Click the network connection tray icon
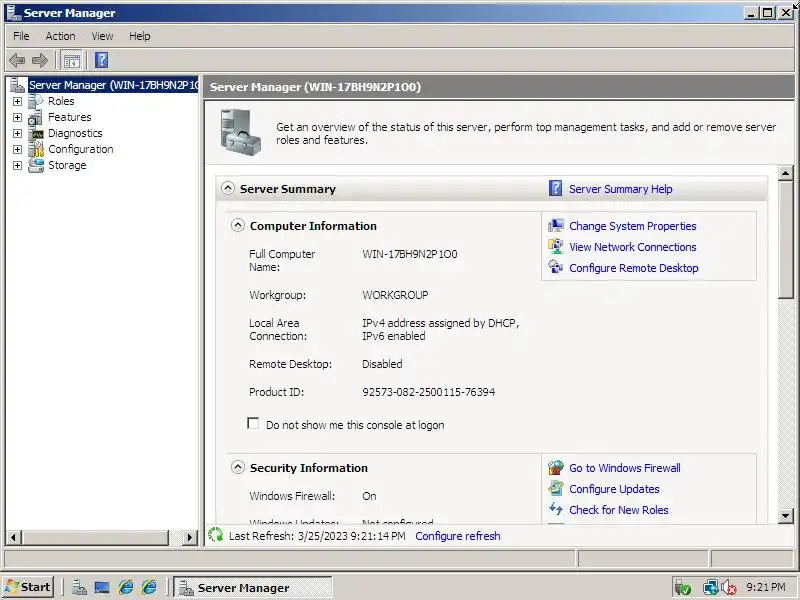This screenshot has height=600, width=800. (711, 588)
